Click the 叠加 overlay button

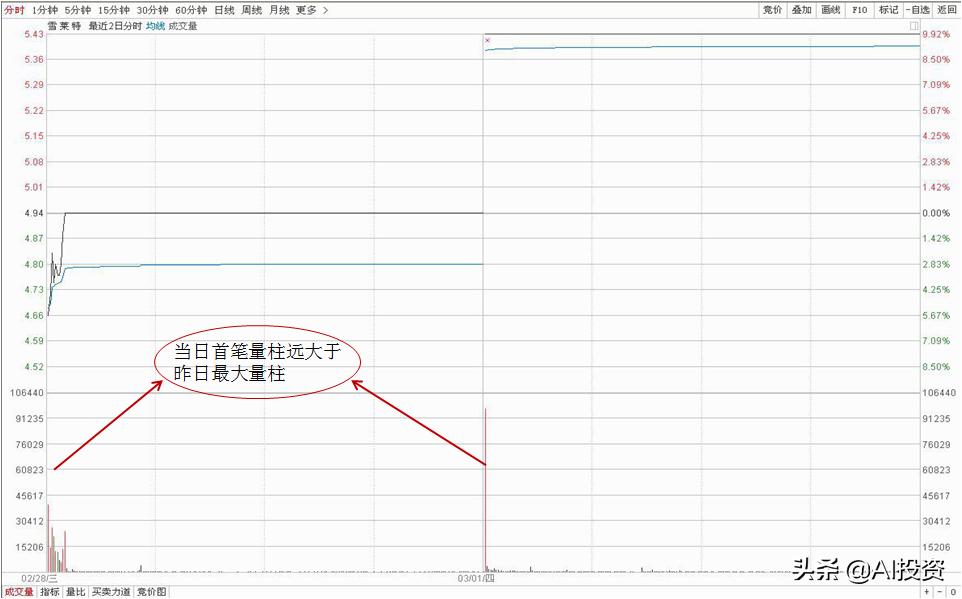[801, 10]
